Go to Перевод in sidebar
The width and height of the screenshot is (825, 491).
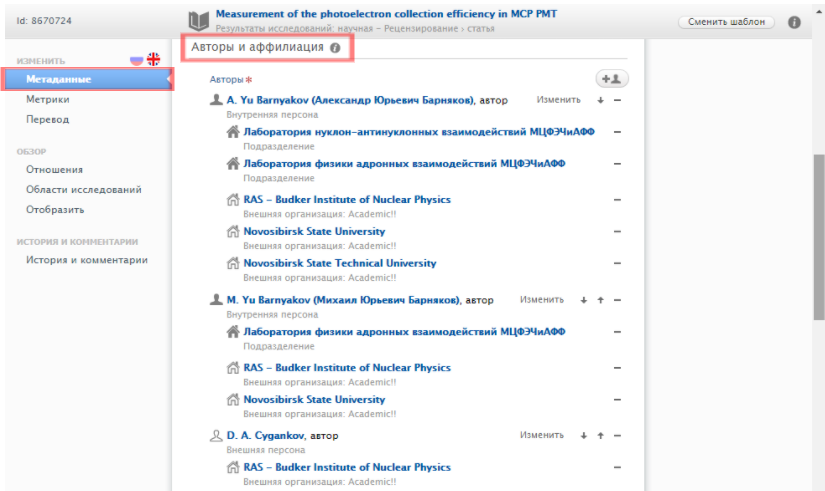tap(48, 119)
